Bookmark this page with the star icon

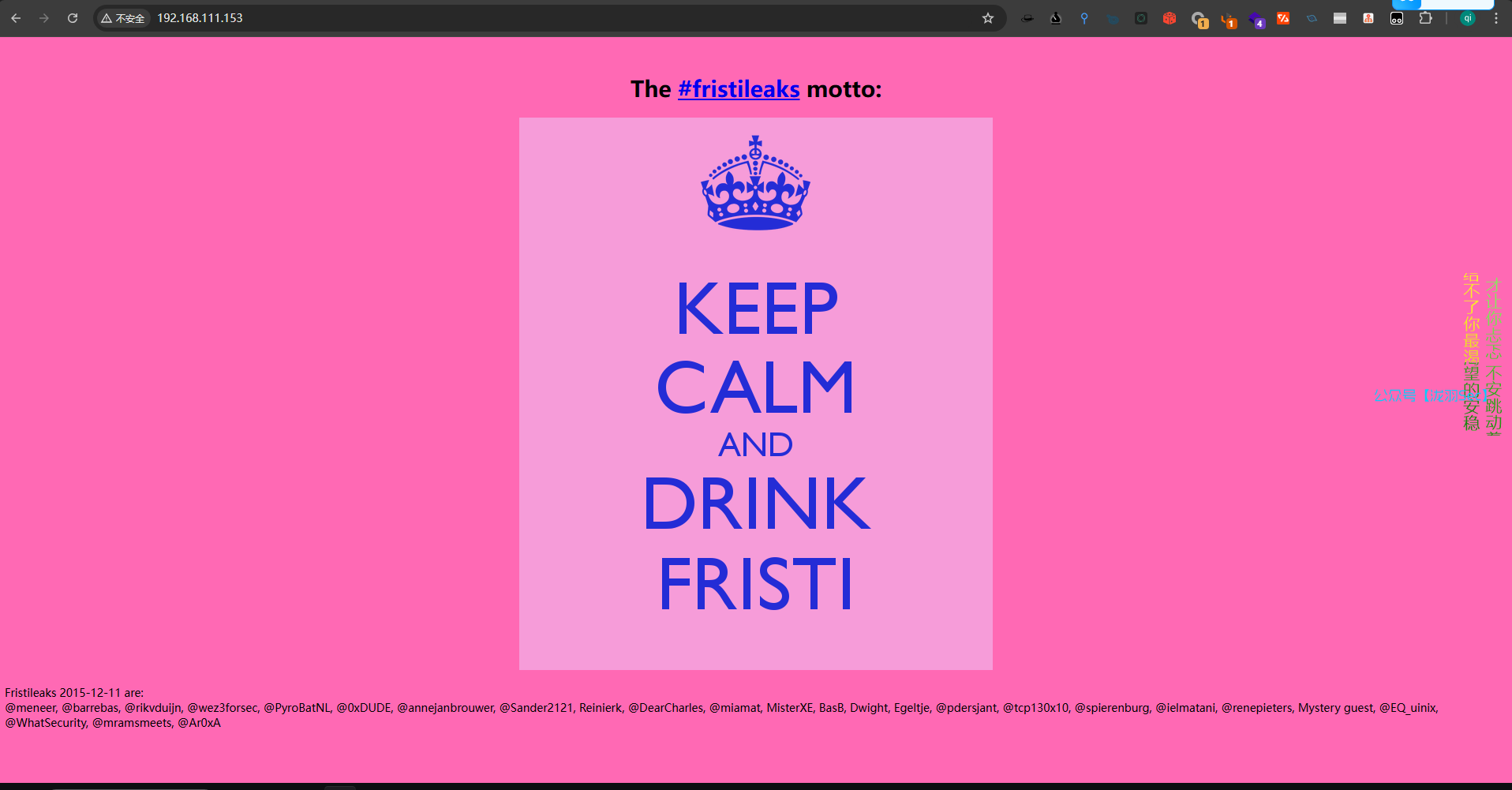(988, 18)
